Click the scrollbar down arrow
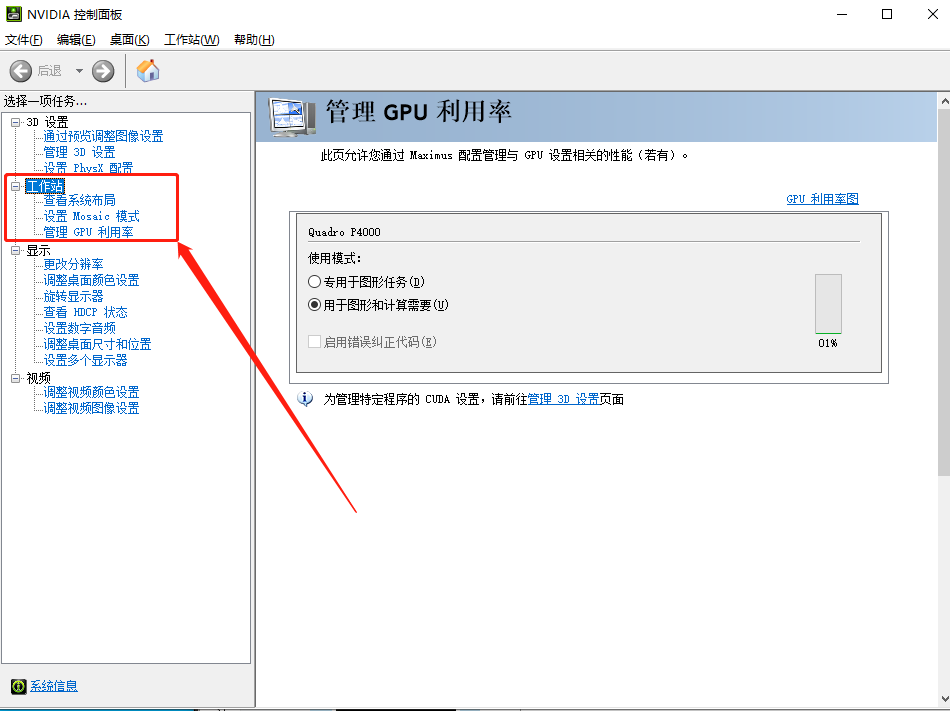 [x=944, y=699]
